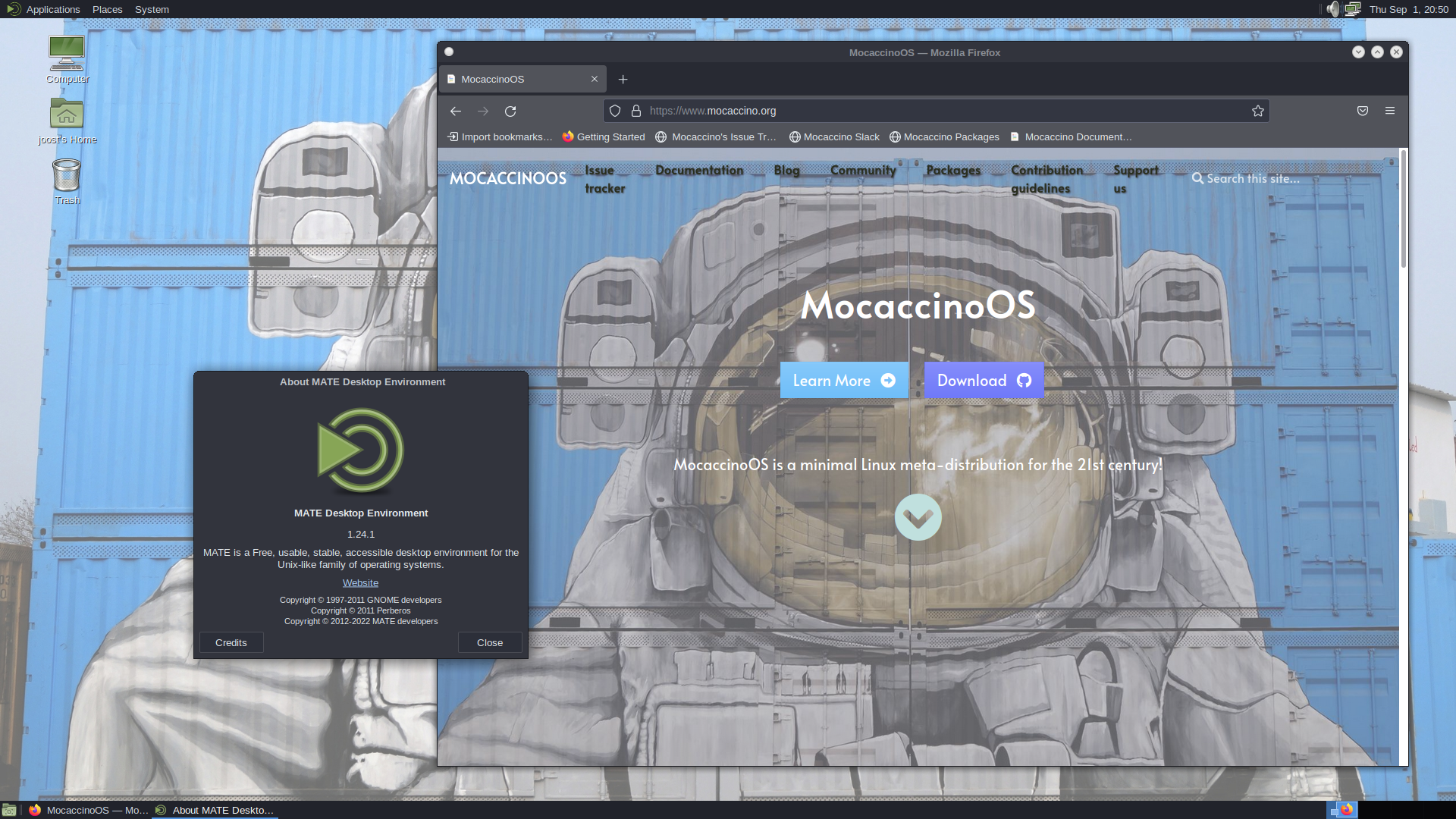Viewport: 1456px width, 819px height.
Task: Close the About MATE dialog via Close button
Action: (490, 642)
